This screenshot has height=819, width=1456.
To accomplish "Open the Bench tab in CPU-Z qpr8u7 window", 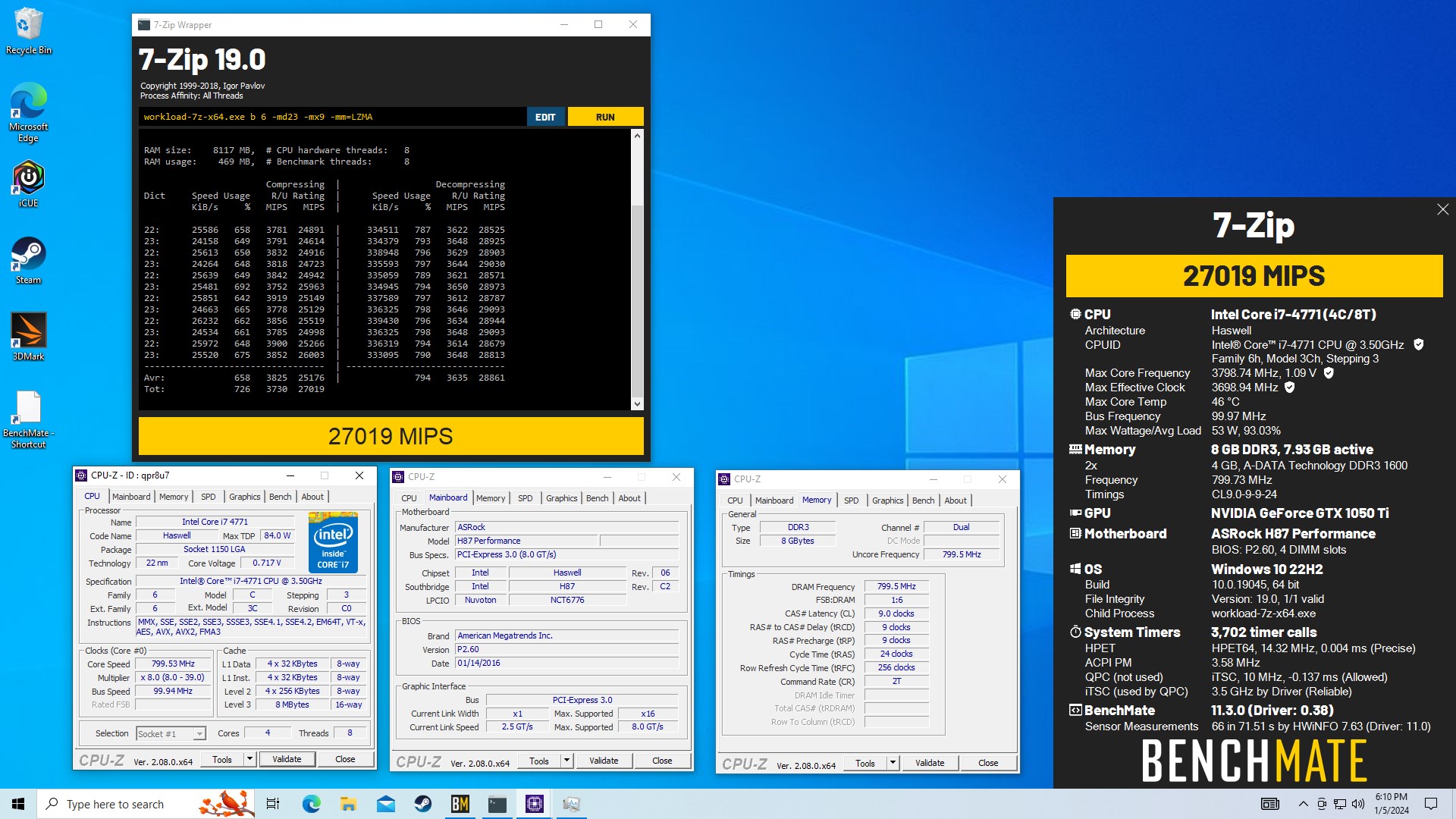I will tap(280, 497).
